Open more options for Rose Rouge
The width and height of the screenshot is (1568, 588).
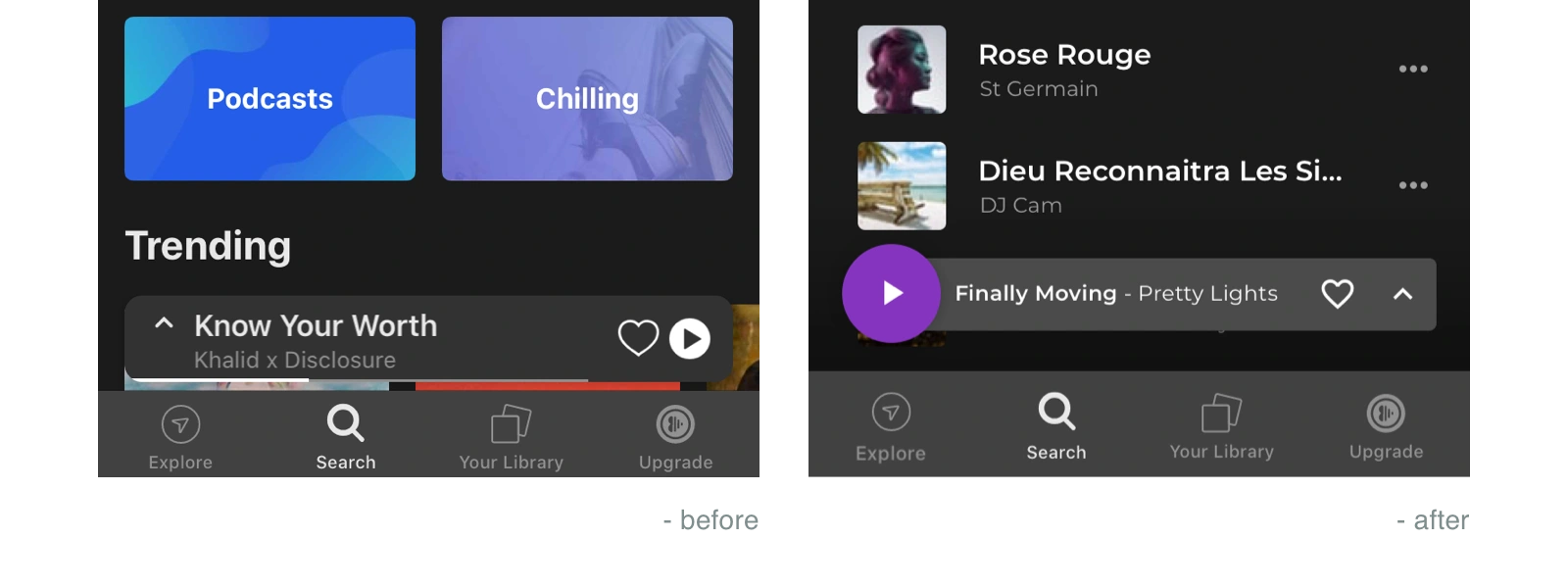(1413, 69)
